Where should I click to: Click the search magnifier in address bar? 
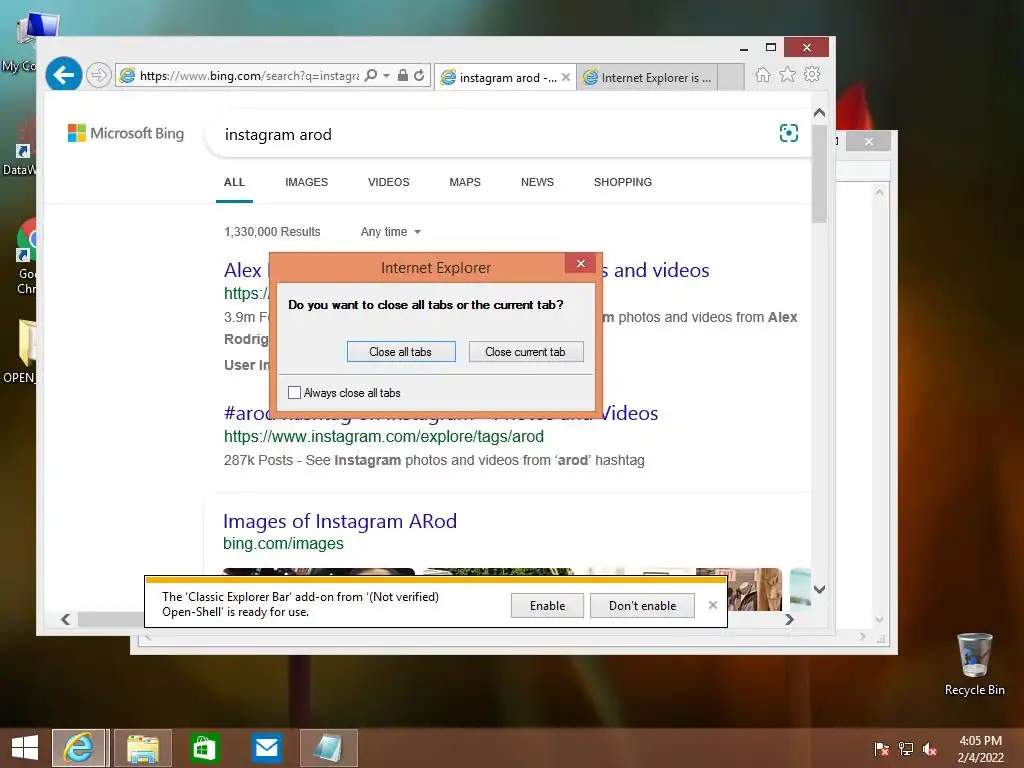(370, 76)
